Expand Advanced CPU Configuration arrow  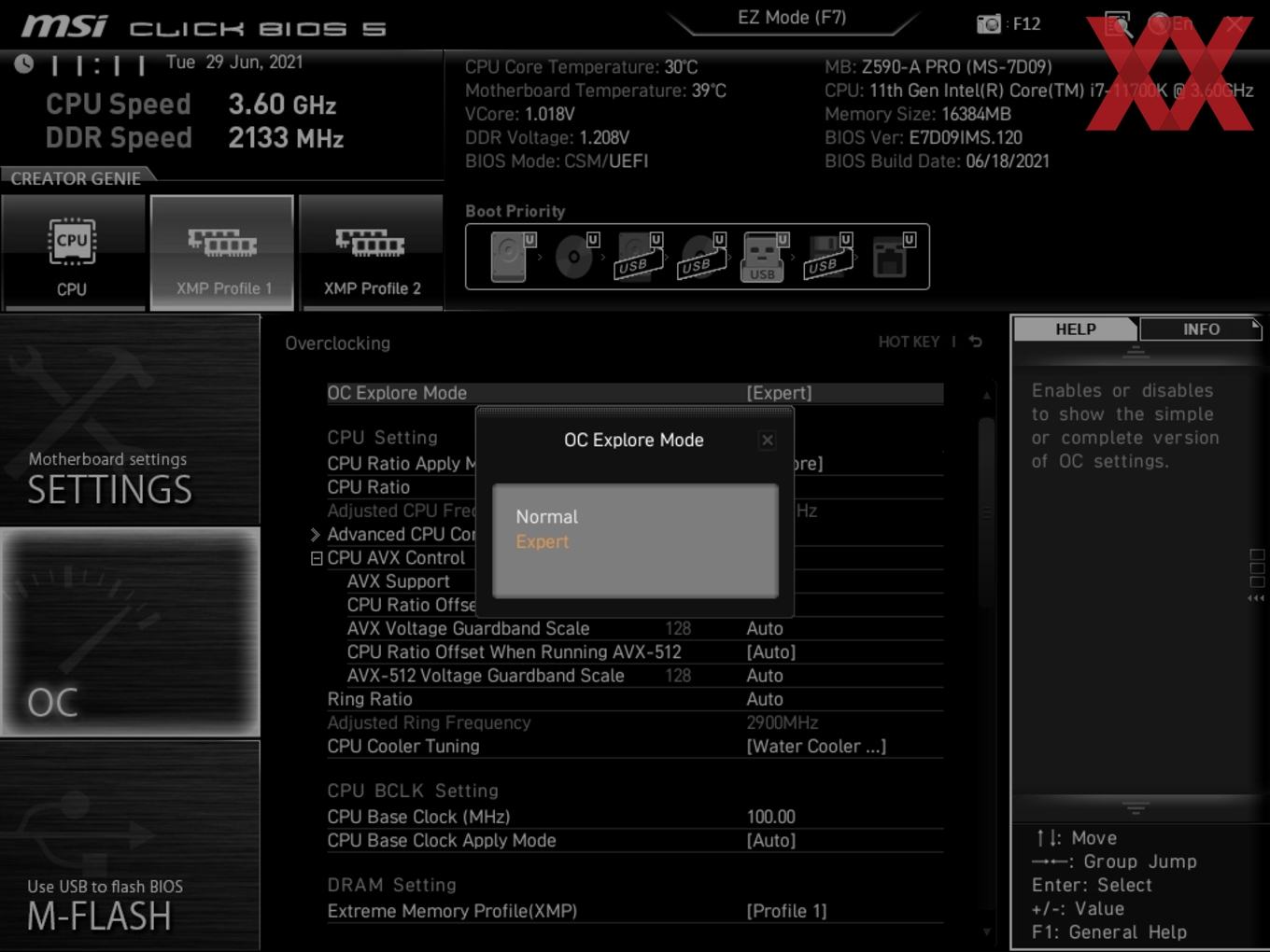(316, 534)
